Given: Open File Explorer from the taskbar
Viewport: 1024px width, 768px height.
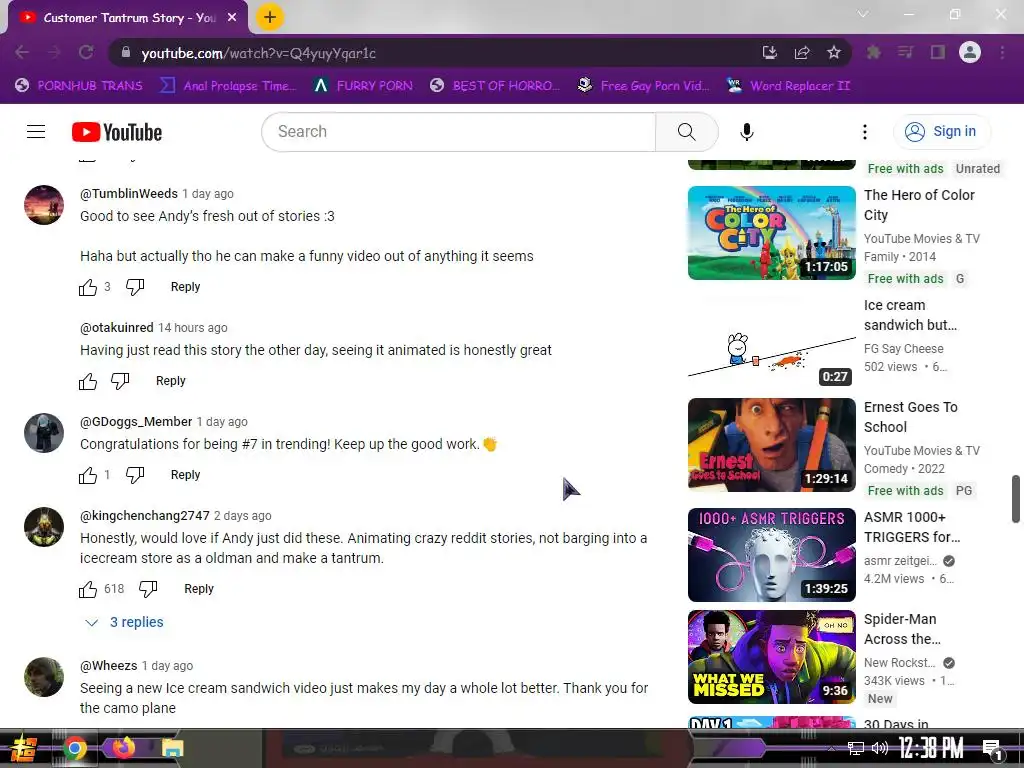Looking at the screenshot, I should point(172,748).
